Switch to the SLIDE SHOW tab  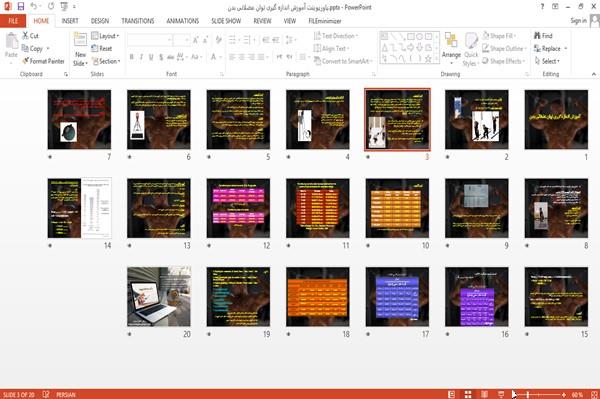tap(226, 21)
